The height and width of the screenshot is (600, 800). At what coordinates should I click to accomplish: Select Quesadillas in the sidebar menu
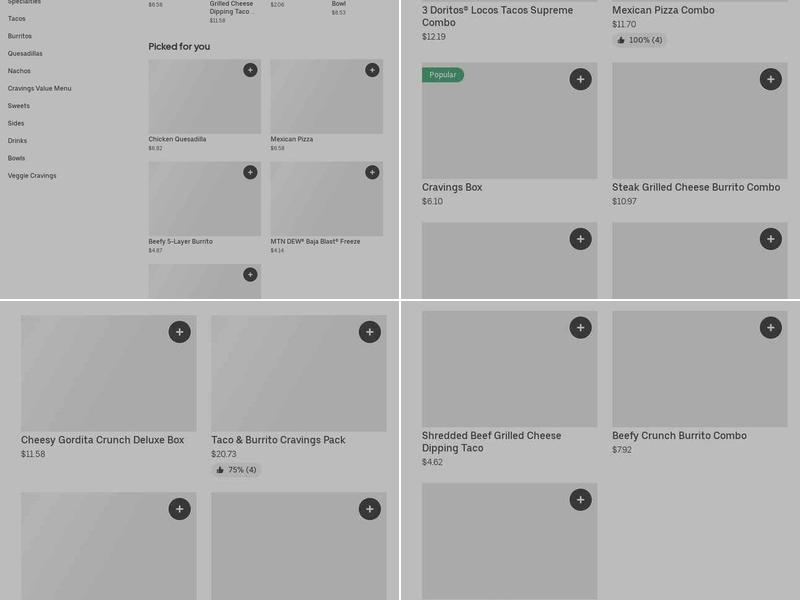pos(25,54)
